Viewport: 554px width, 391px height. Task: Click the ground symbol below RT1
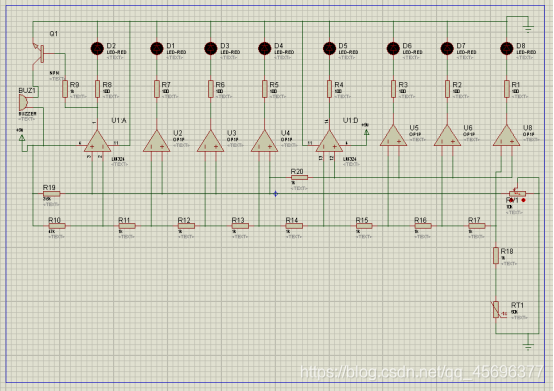tap(528, 347)
